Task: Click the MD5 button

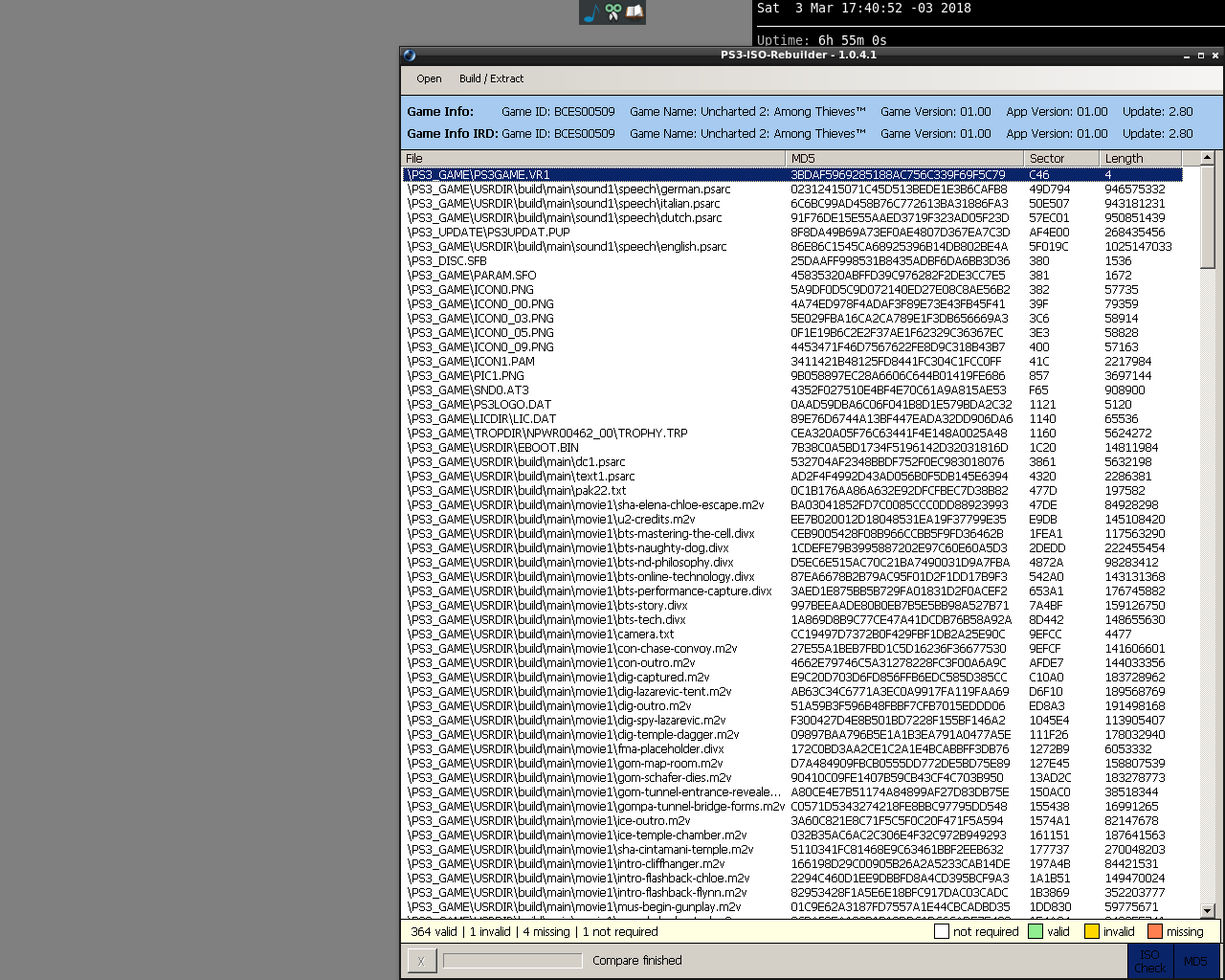Action: [x=1195, y=961]
